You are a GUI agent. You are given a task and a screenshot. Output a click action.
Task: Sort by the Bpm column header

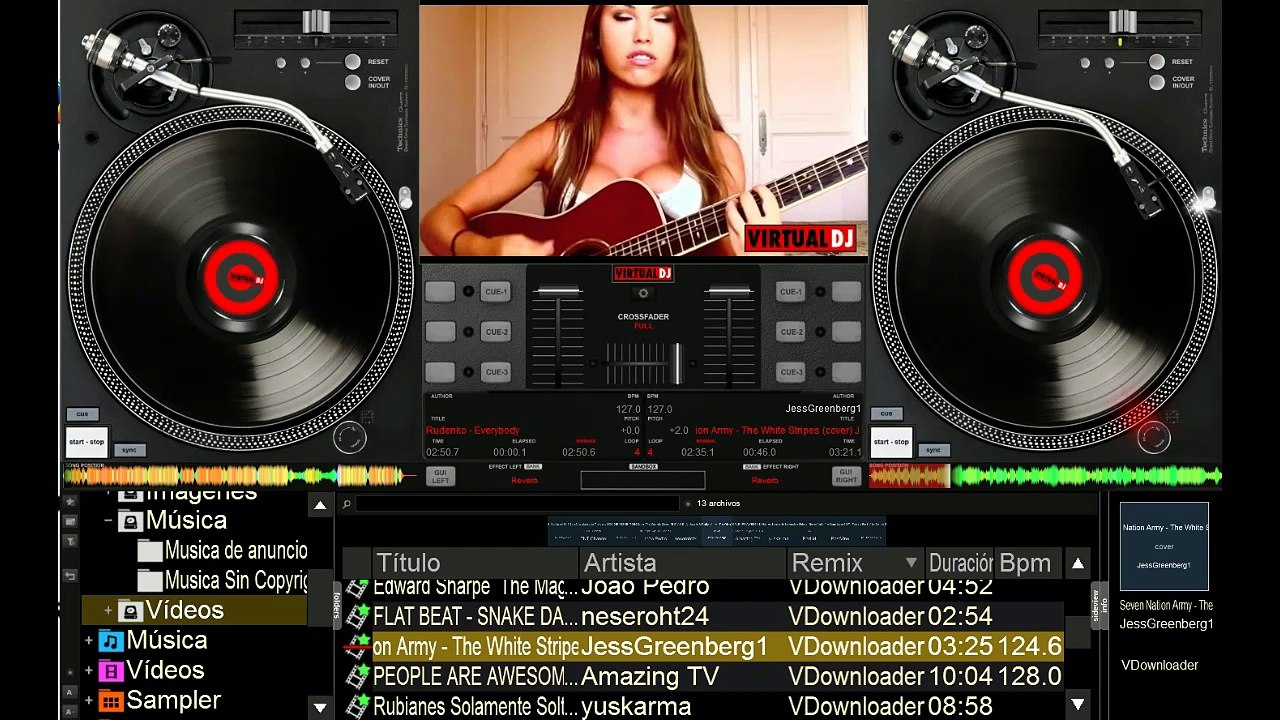tap(1029, 563)
